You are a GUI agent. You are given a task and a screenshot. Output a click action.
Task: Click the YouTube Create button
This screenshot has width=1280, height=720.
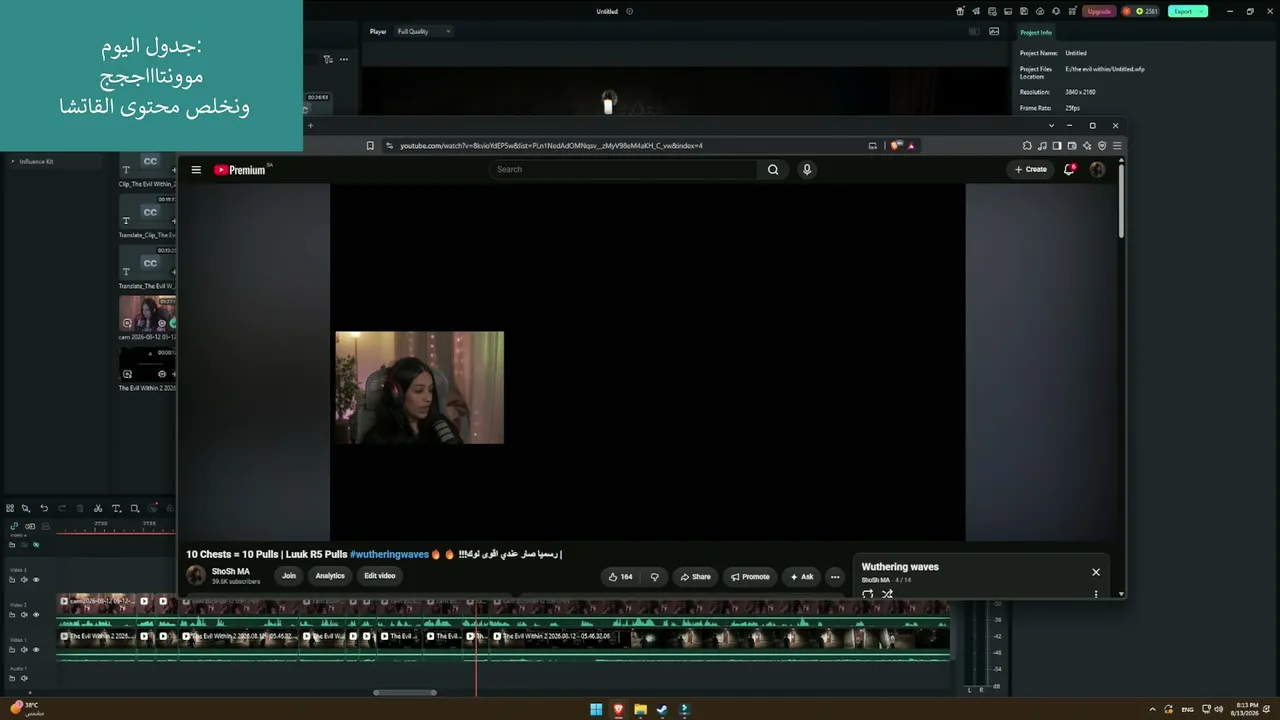(x=1031, y=170)
